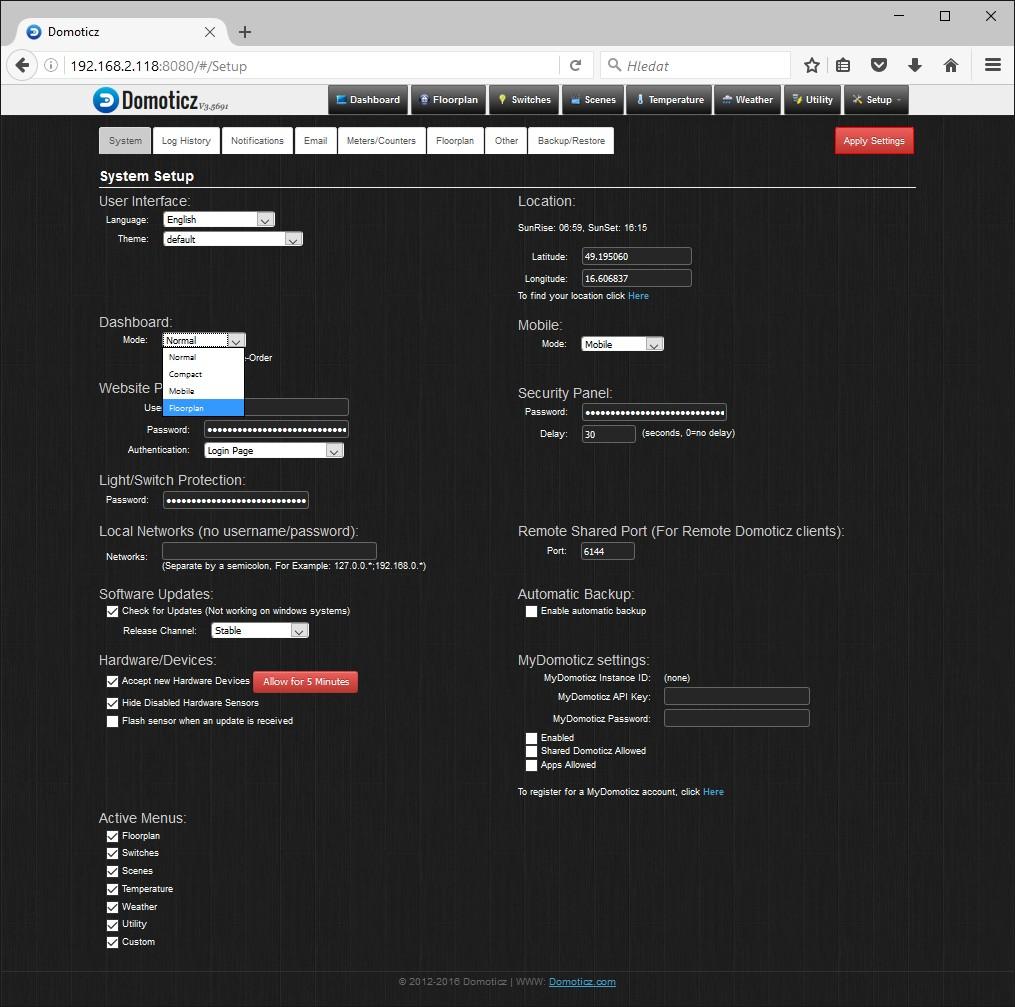
Task: Click the Pocket save icon
Action: tap(878, 65)
